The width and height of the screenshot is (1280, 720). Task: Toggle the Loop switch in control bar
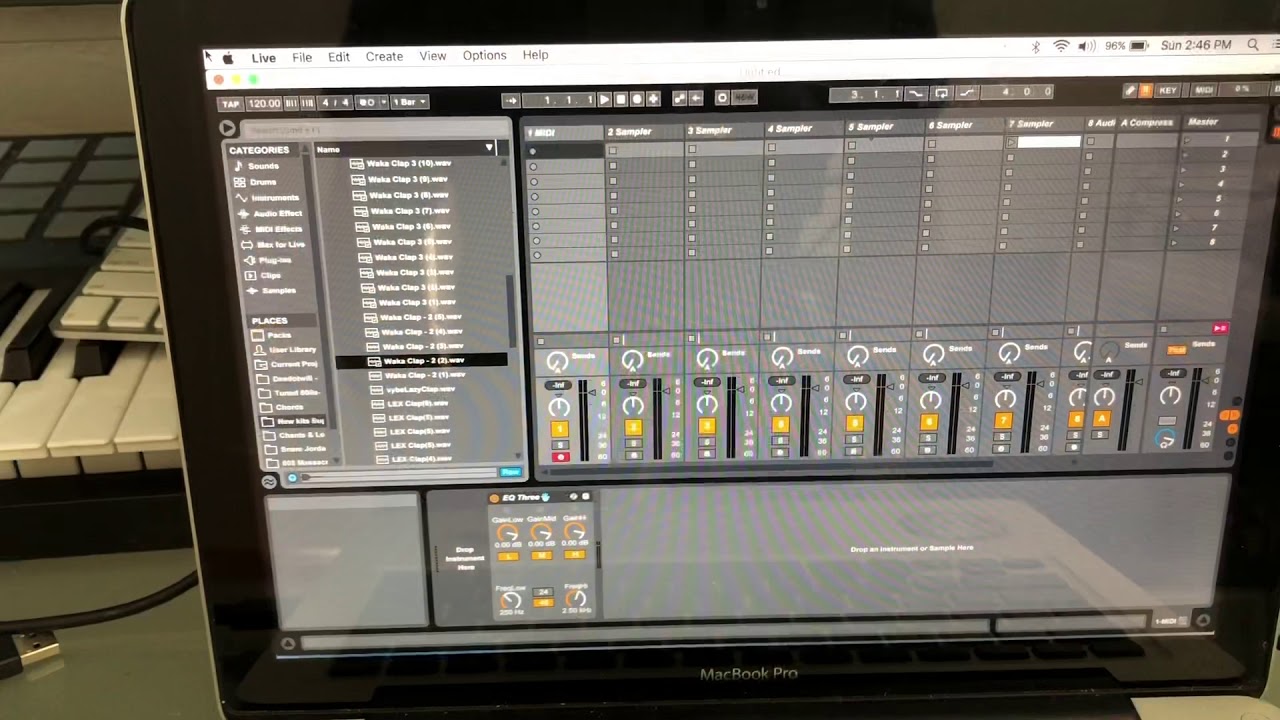941,93
